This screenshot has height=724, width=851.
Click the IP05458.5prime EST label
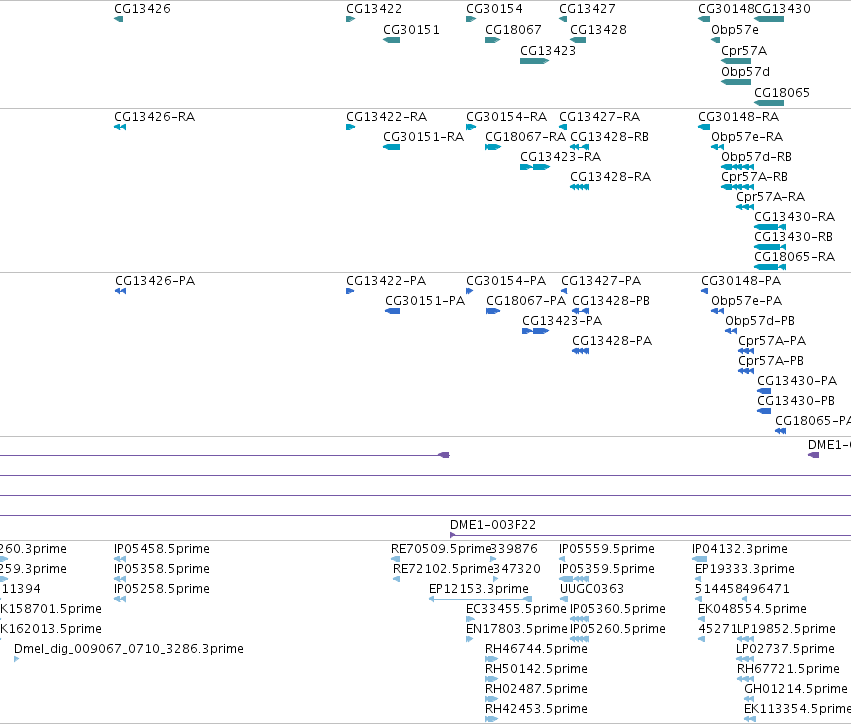point(162,549)
